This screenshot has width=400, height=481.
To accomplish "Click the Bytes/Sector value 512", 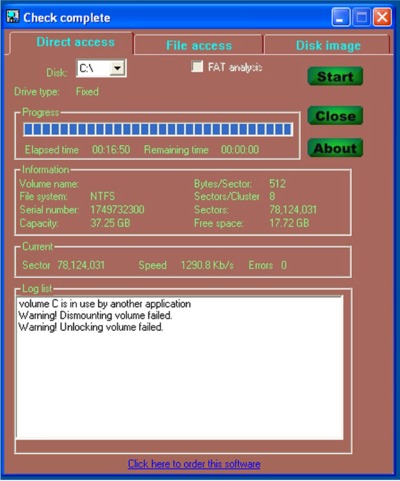I will pyautogui.click(x=277, y=184).
